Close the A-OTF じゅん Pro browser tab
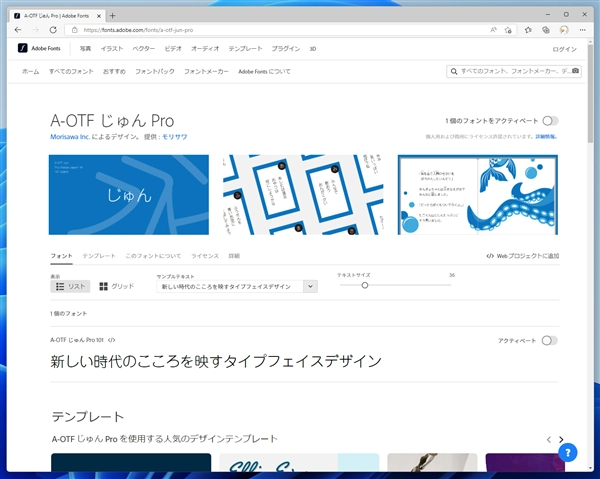 click(x=99, y=16)
